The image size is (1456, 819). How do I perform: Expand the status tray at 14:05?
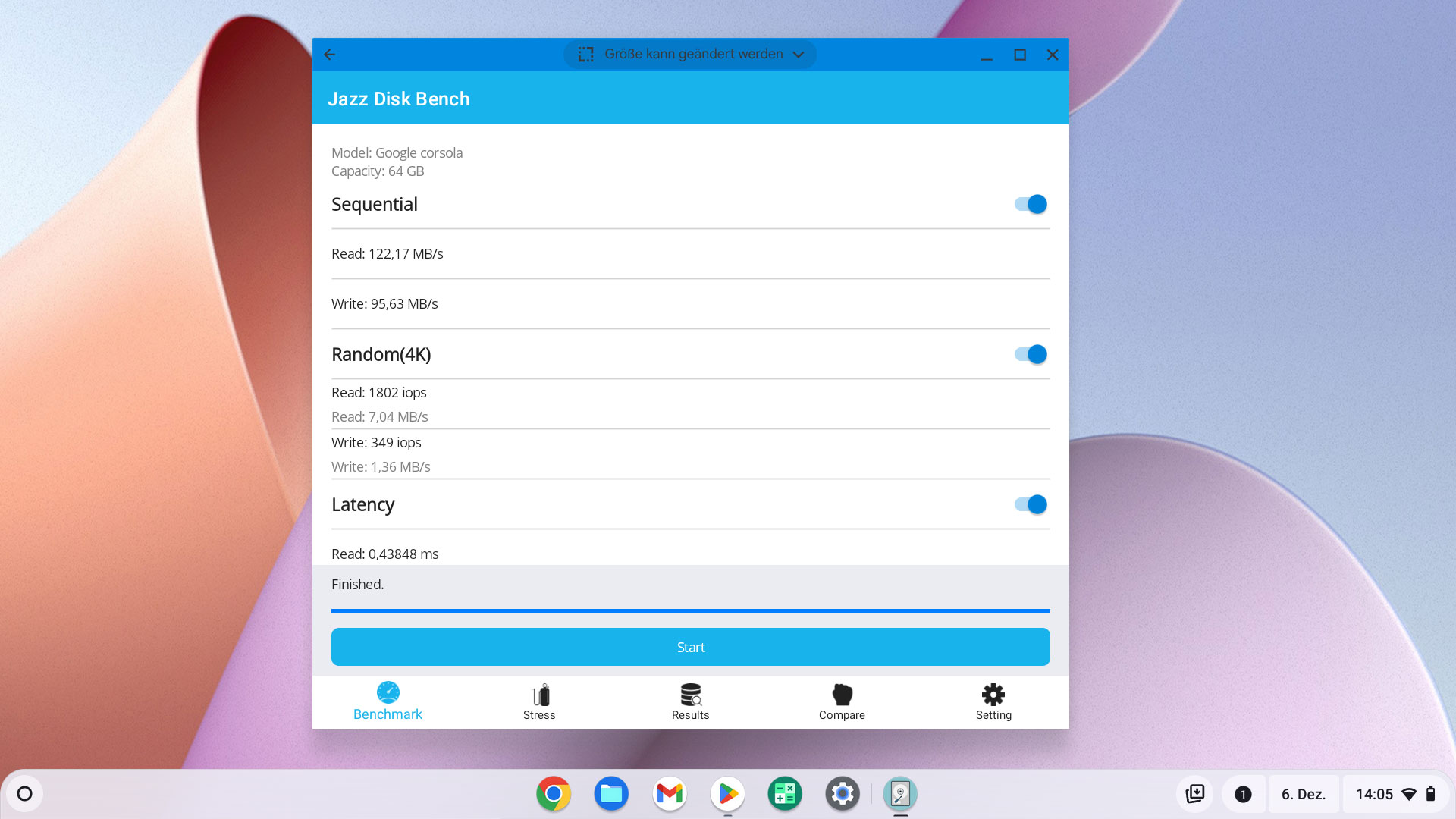pyautogui.click(x=1395, y=794)
